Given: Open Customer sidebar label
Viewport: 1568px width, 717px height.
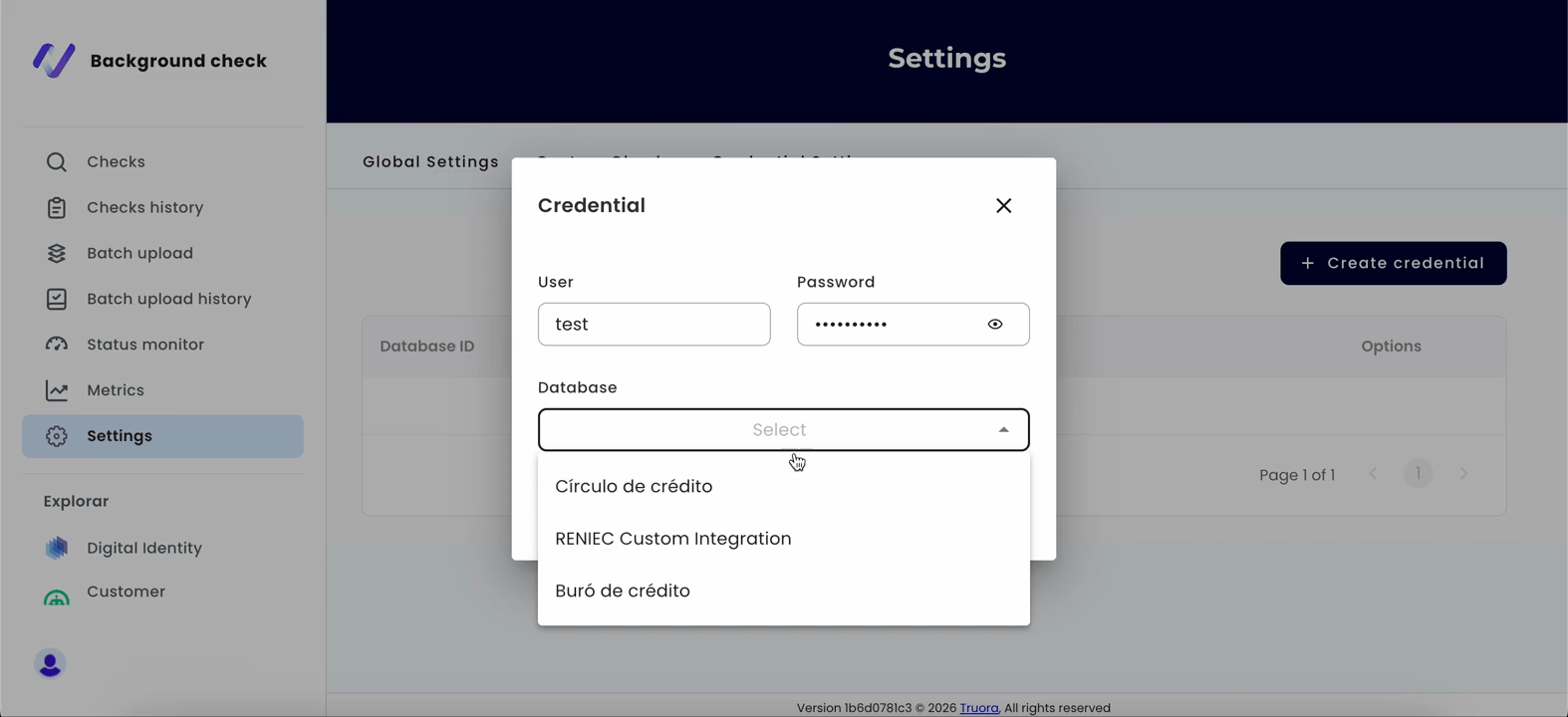Looking at the screenshot, I should point(126,592).
